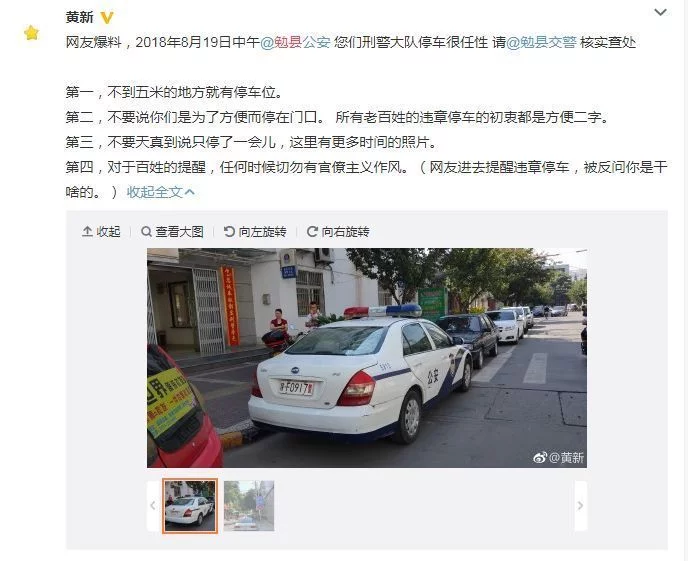Choose 向左旋转 text in toolbar

[262, 231]
